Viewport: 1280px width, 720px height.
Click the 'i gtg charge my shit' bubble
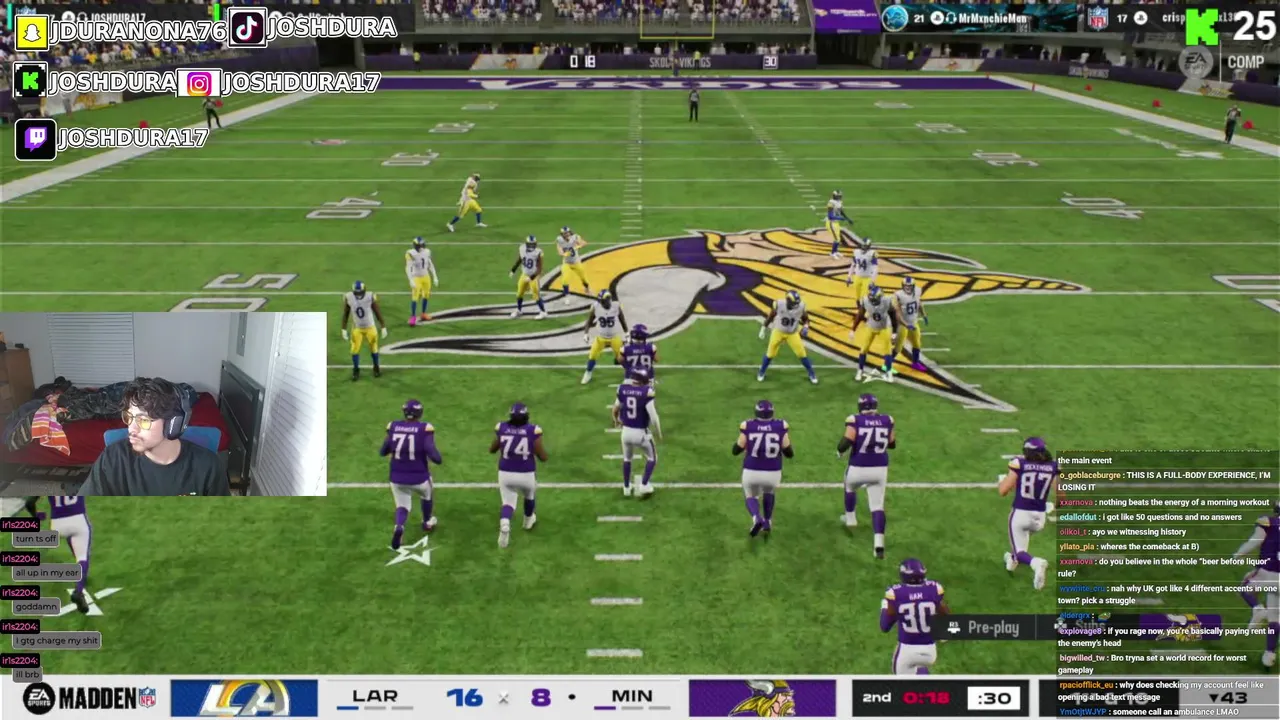coord(55,641)
